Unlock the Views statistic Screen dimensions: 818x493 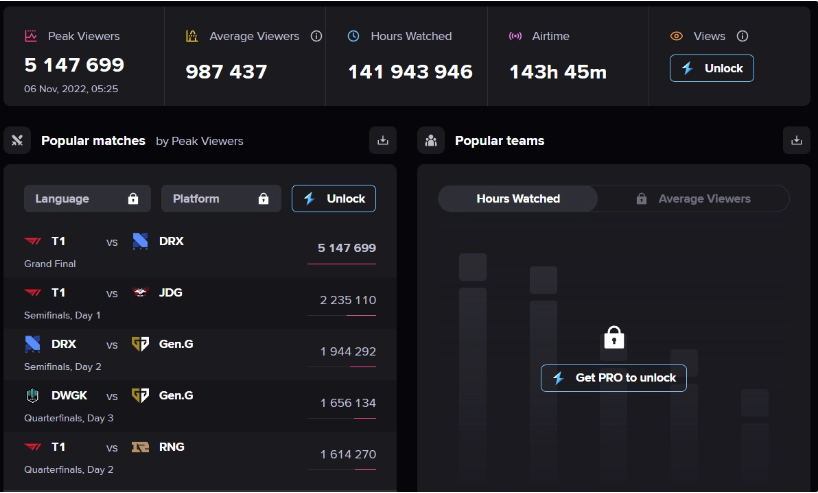[711, 68]
